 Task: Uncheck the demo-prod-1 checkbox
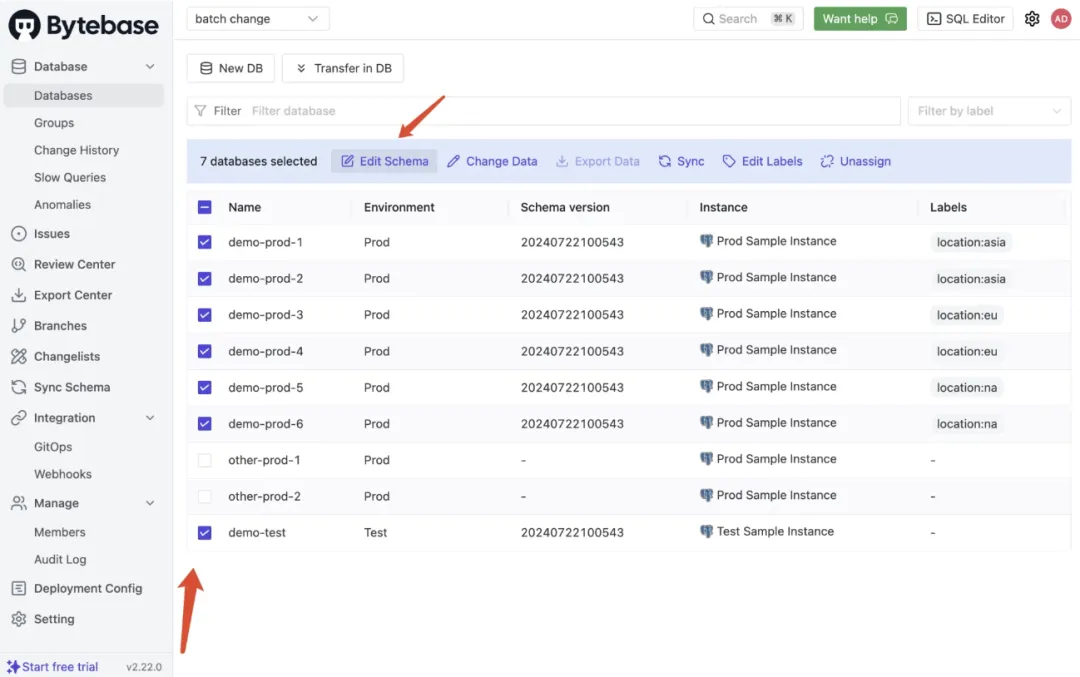(205, 242)
